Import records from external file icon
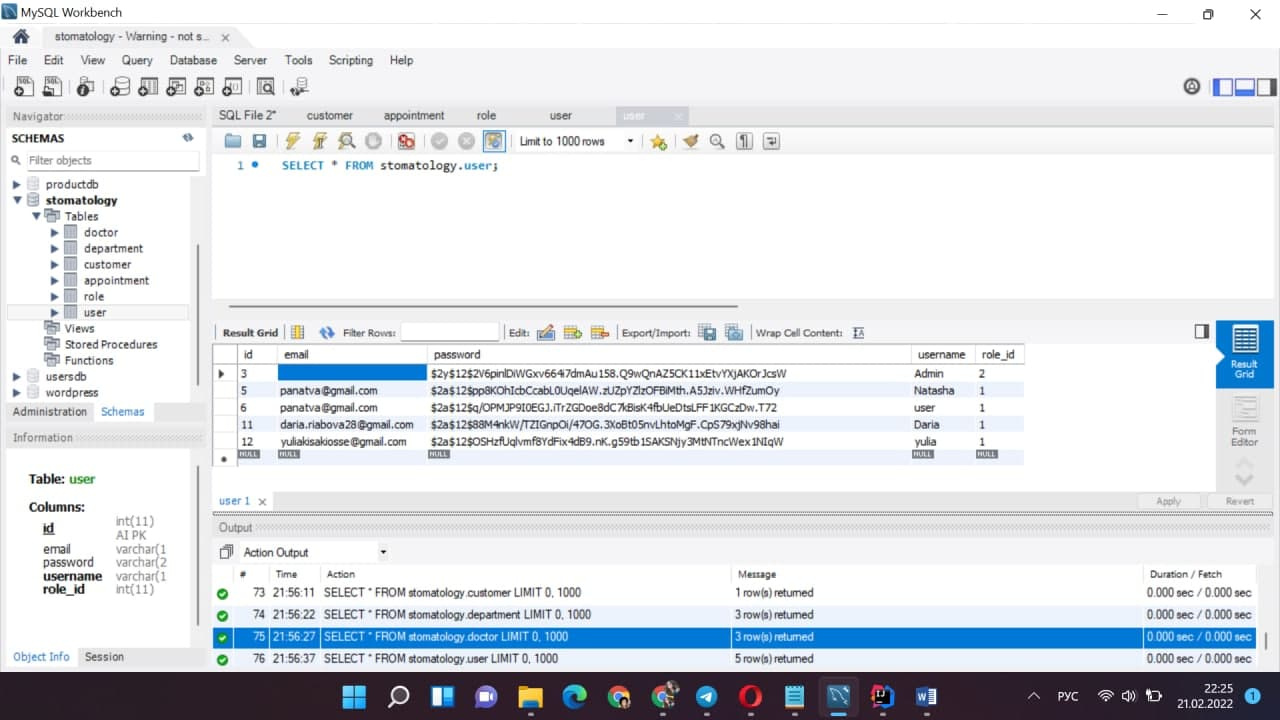Image resolution: width=1280 pixels, height=720 pixels. pyautogui.click(x=734, y=332)
